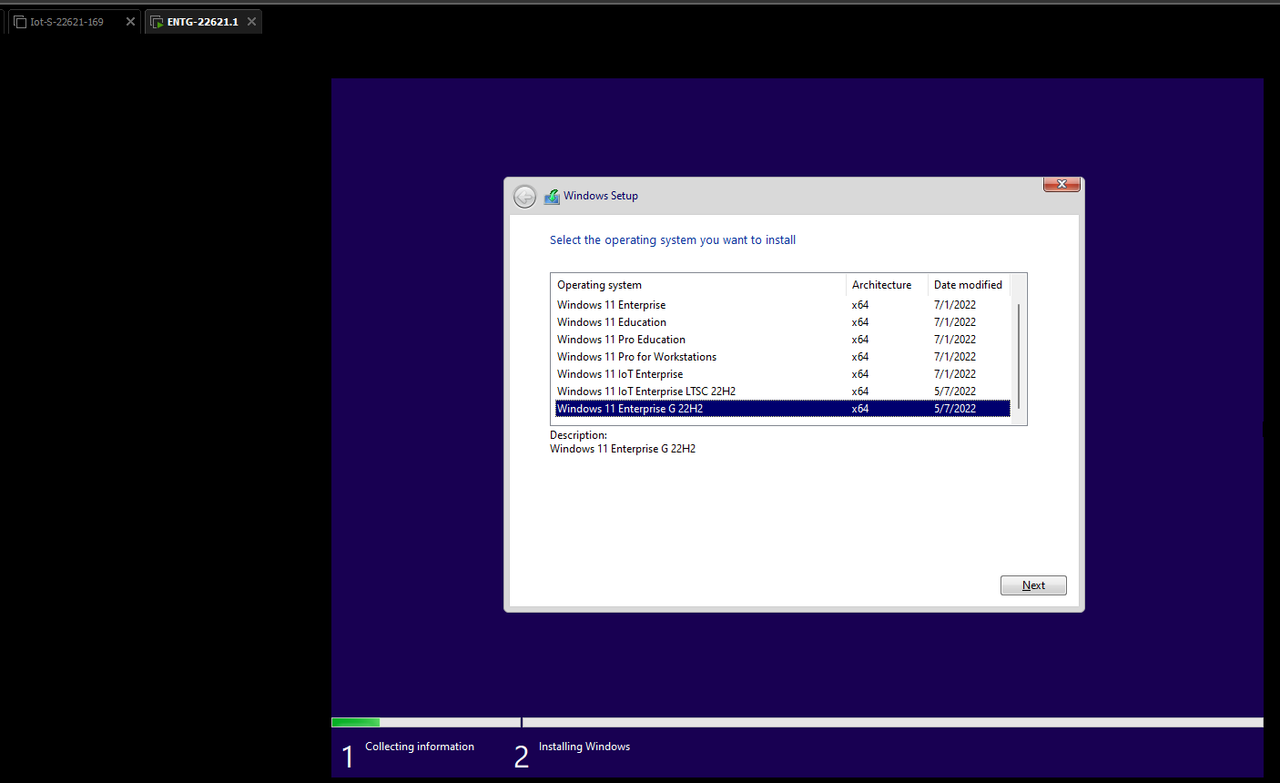Go back using the round back arrow

(x=525, y=196)
